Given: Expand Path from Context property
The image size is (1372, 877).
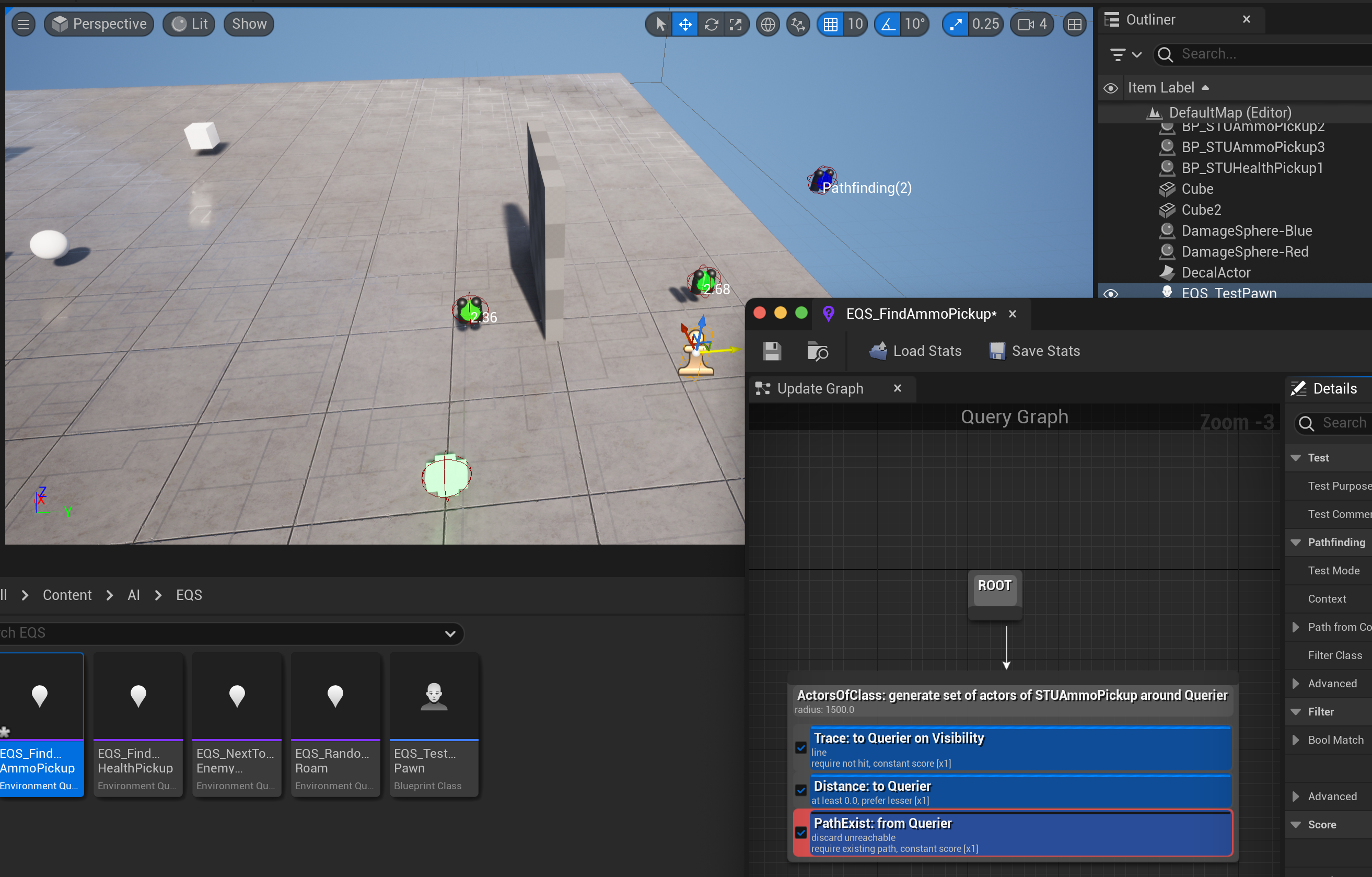Looking at the screenshot, I should (1296, 627).
